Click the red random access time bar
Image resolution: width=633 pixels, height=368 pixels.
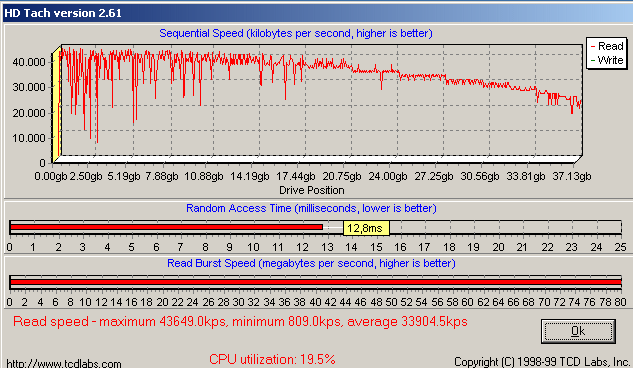(166, 227)
